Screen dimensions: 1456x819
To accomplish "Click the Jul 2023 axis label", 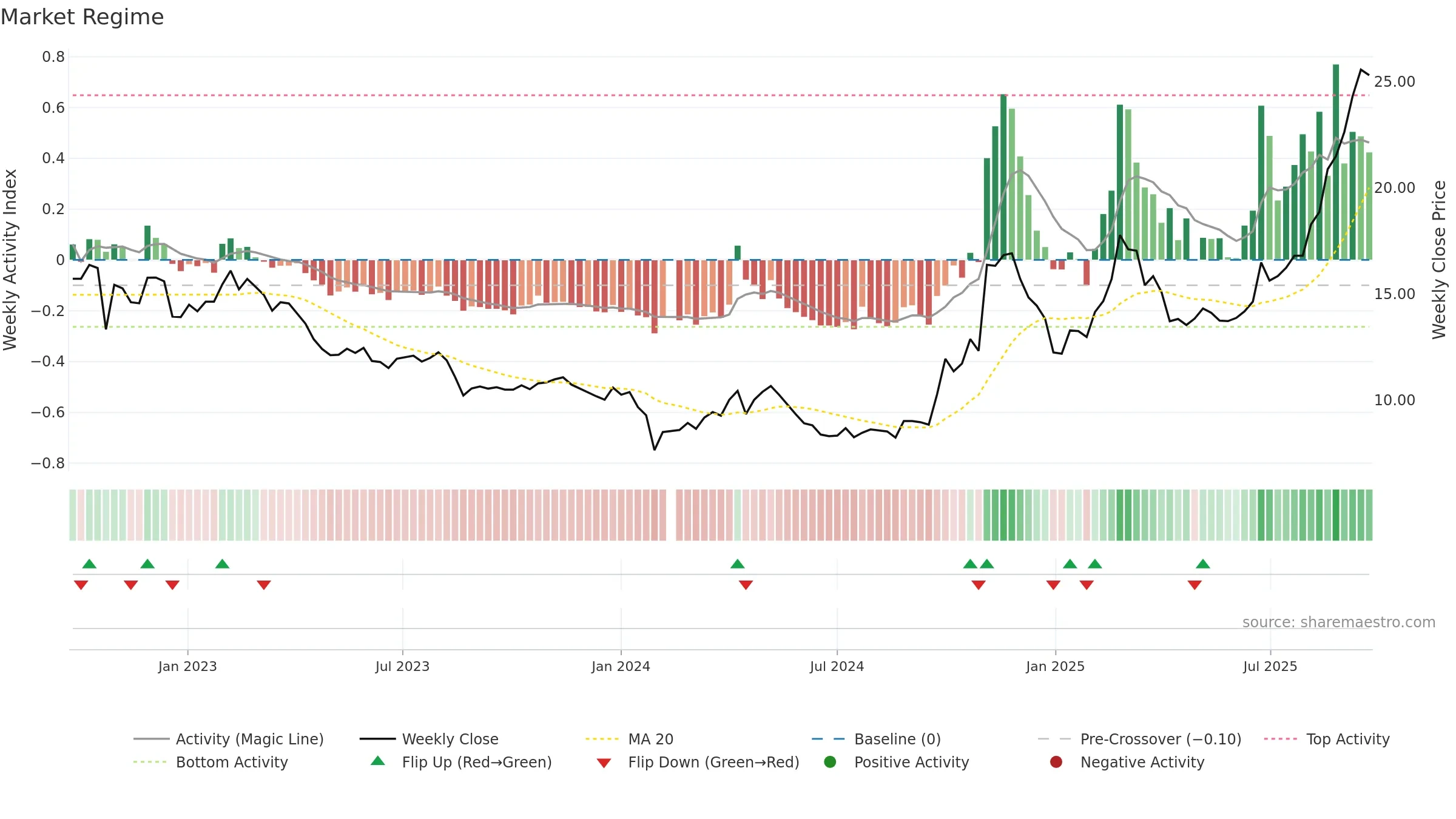I will click(x=402, y=667).
